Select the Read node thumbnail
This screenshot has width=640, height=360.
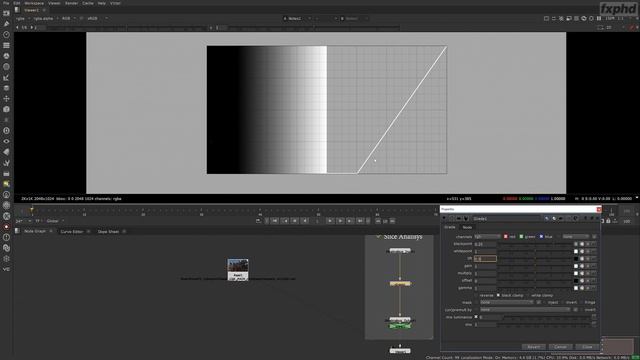click(x=238, y=269)
